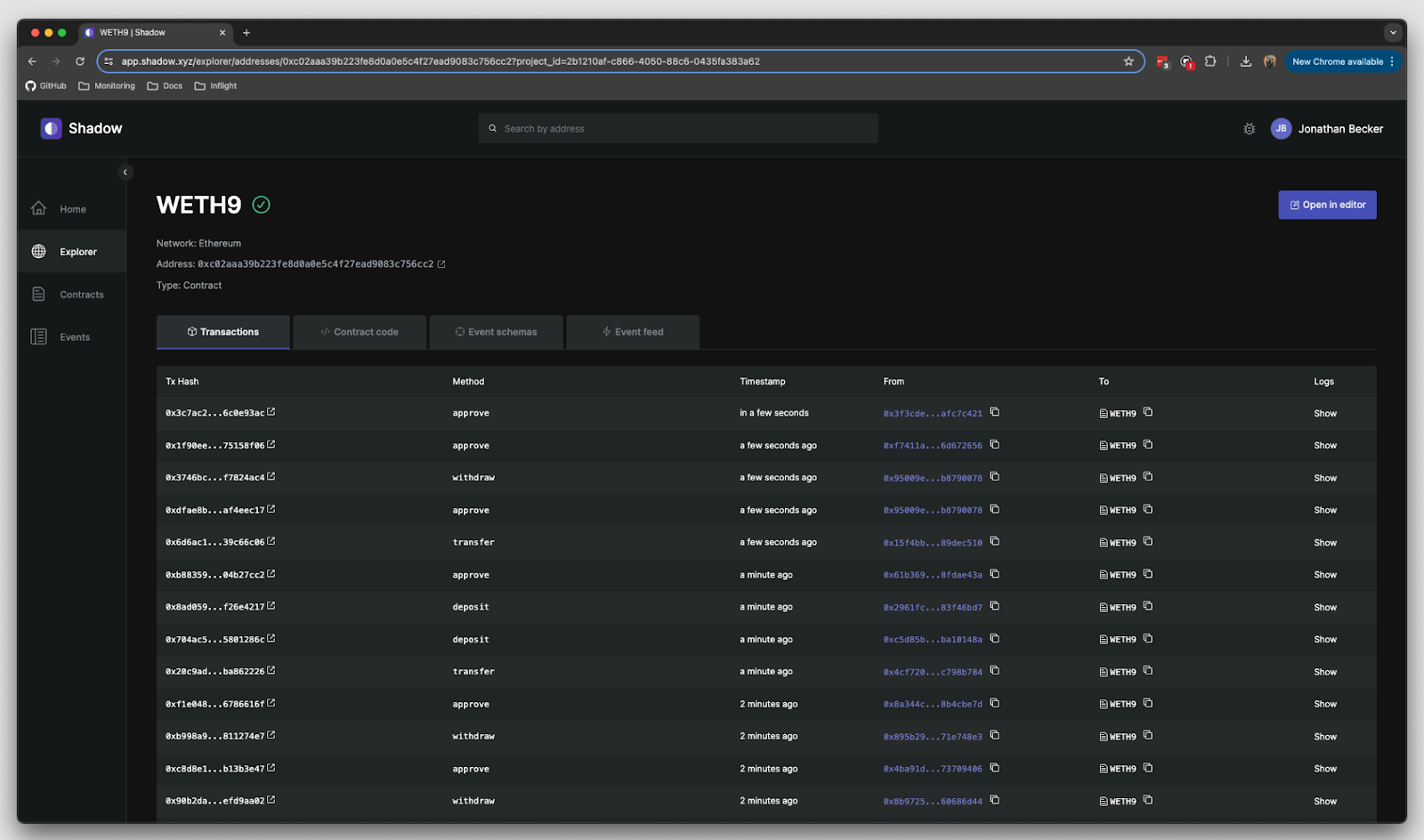Open the Contracts sidebar item
This screenshot has height=840, width=1424.
[x=71, y=295]
